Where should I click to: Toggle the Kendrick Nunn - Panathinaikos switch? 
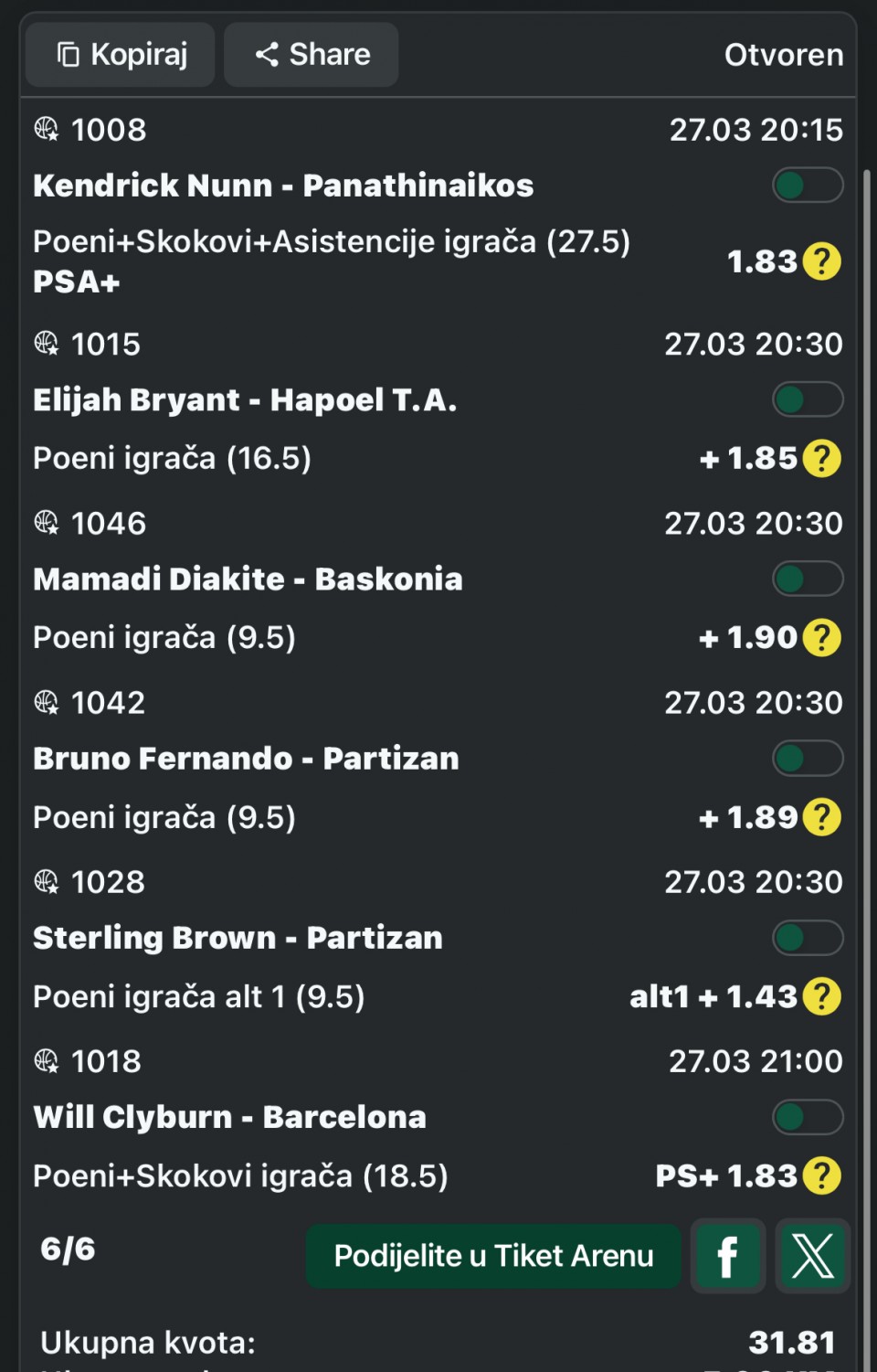tap(807, 186)
